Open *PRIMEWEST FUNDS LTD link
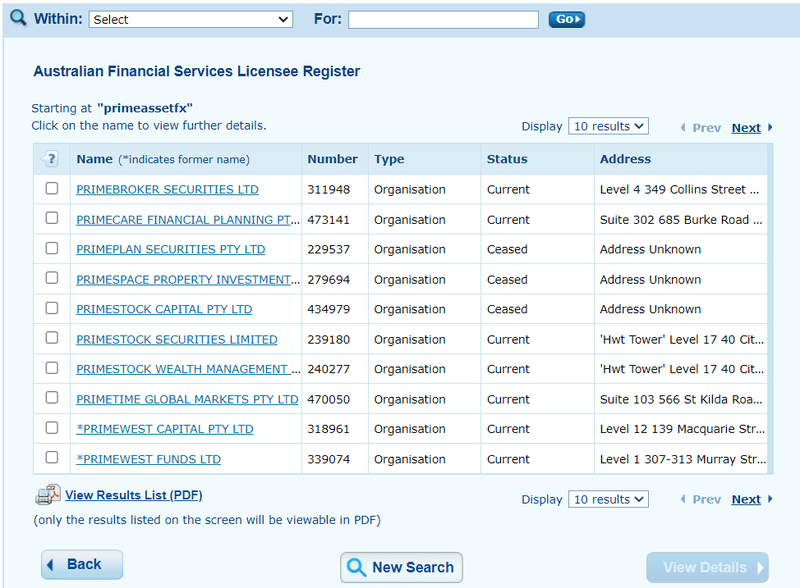This screenshot has height=588, width=800. [x=148, y=459]
